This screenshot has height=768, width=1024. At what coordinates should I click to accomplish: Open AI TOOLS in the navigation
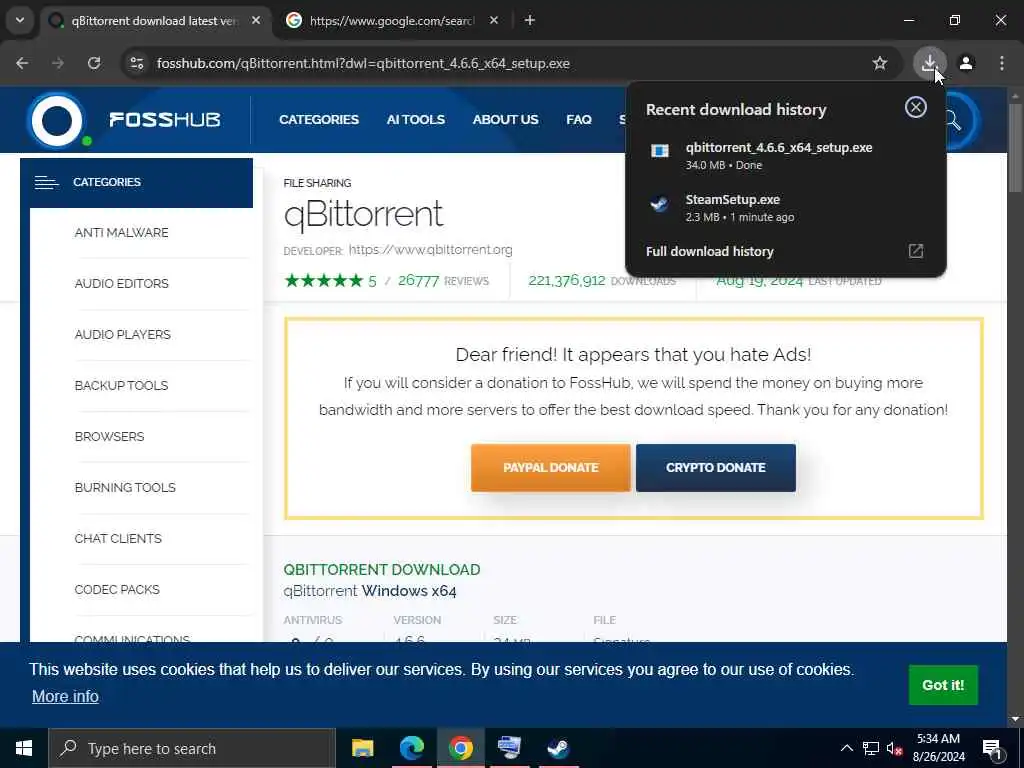[415, 120]
